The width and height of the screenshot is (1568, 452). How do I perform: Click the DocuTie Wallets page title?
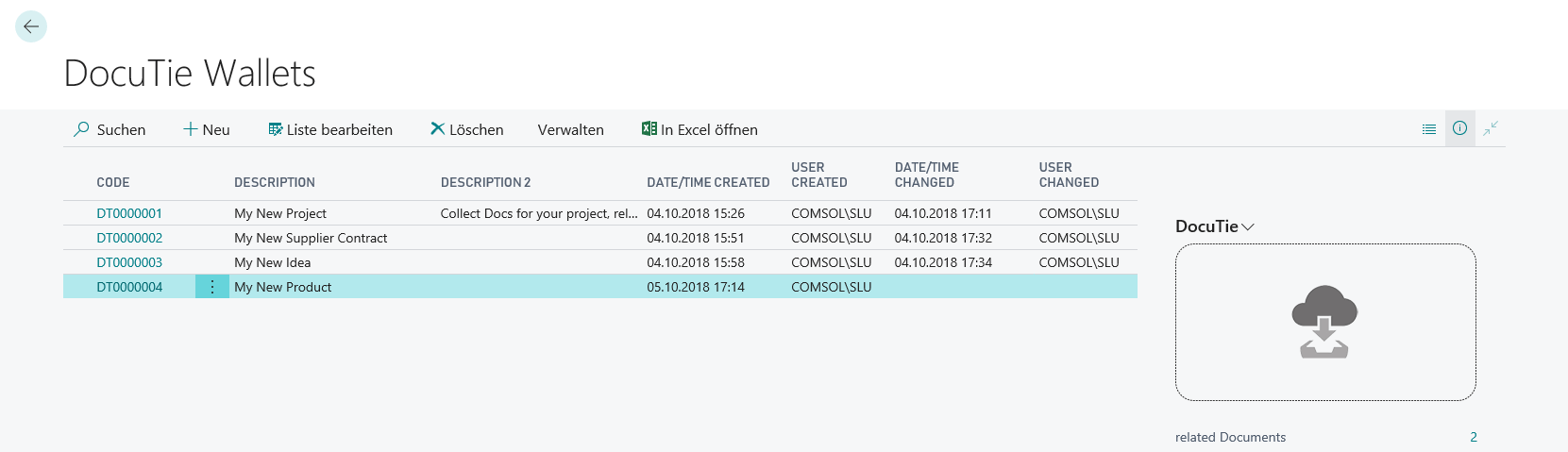tap(190, 74)
